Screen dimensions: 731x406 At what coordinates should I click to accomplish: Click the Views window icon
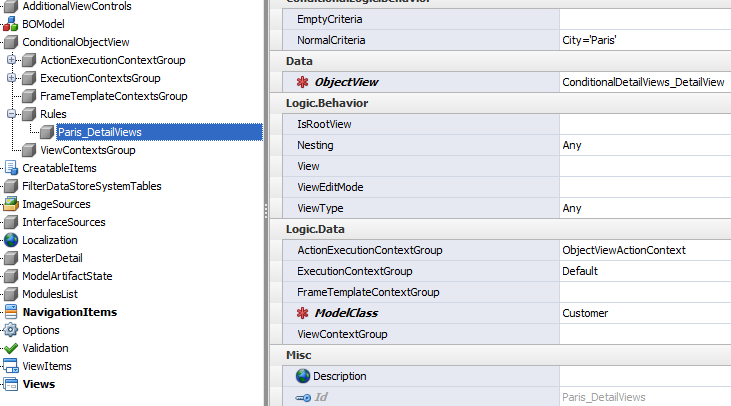click(x=11, y=384)
